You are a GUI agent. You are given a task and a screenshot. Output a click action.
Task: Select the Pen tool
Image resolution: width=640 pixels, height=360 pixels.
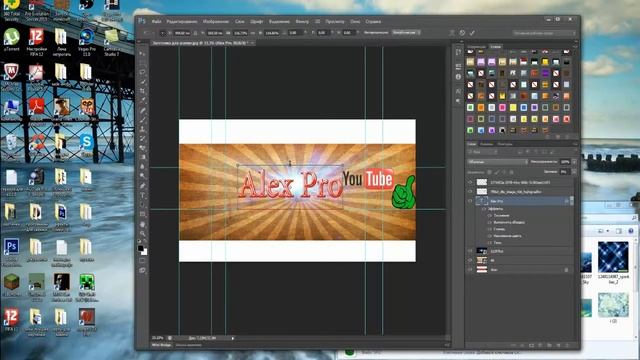142,186
